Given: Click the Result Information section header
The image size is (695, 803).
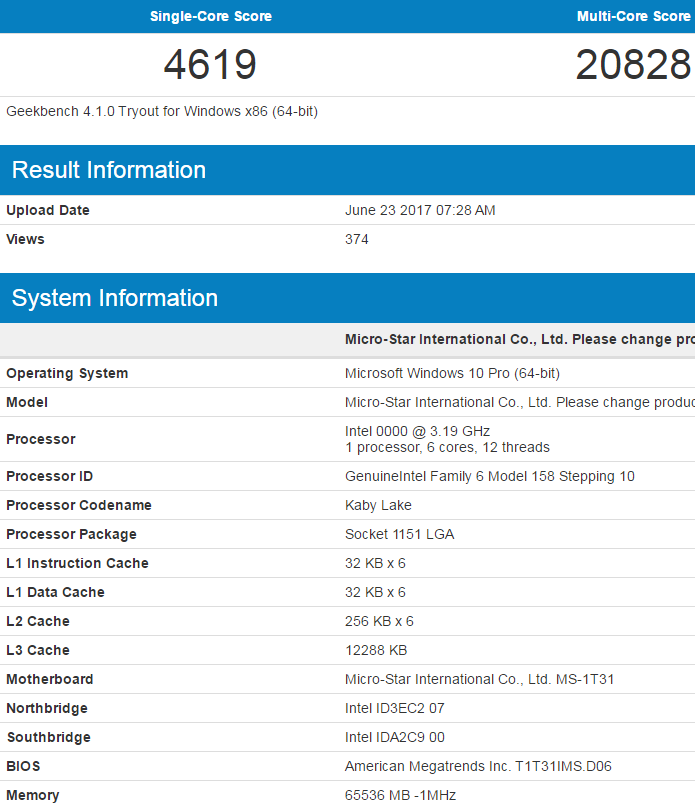Looking at the screenshot, I should [x=109, y=170].
